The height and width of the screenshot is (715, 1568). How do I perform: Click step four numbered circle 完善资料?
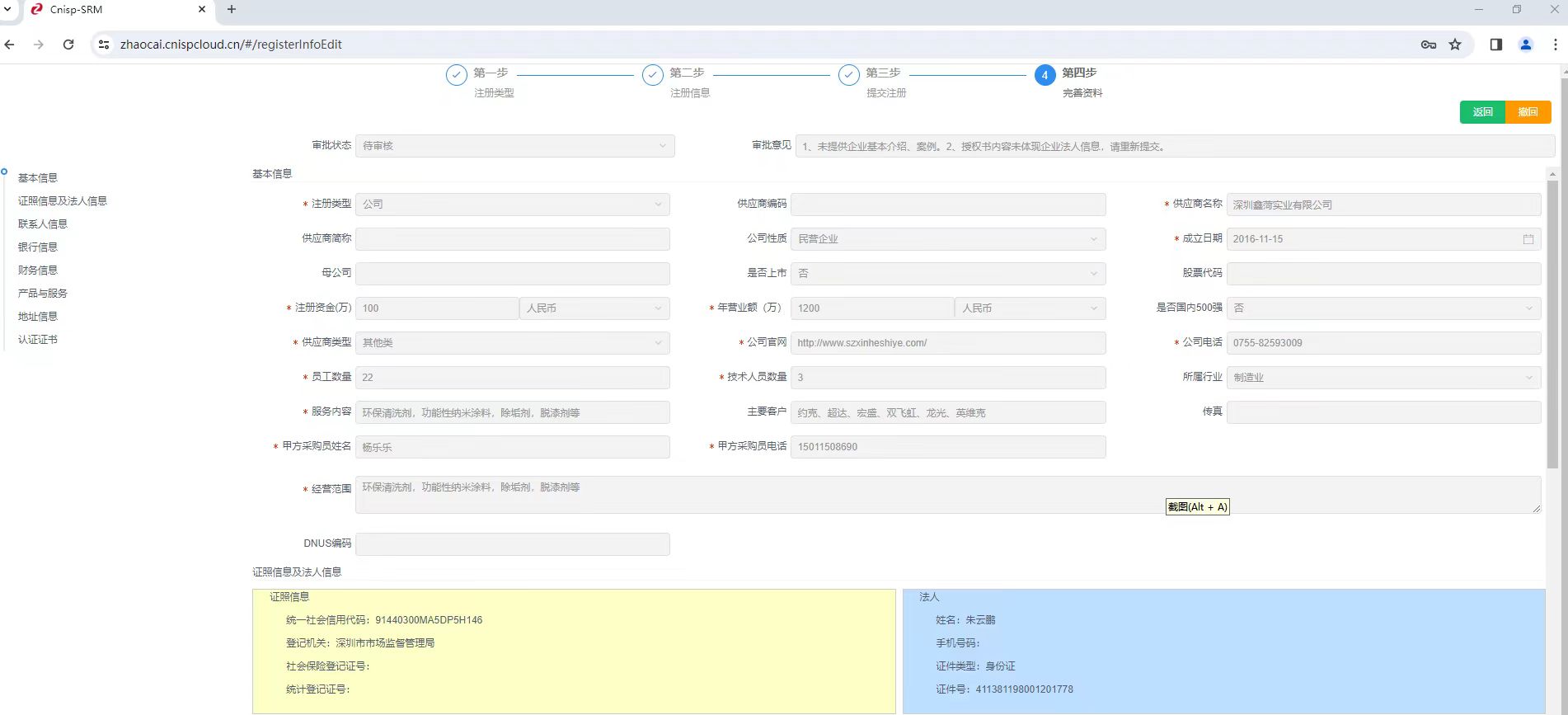tap(1045, 75)
